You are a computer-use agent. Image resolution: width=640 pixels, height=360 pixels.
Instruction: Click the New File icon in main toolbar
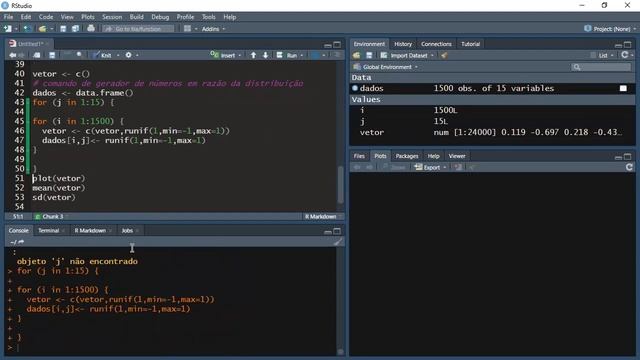7,29
